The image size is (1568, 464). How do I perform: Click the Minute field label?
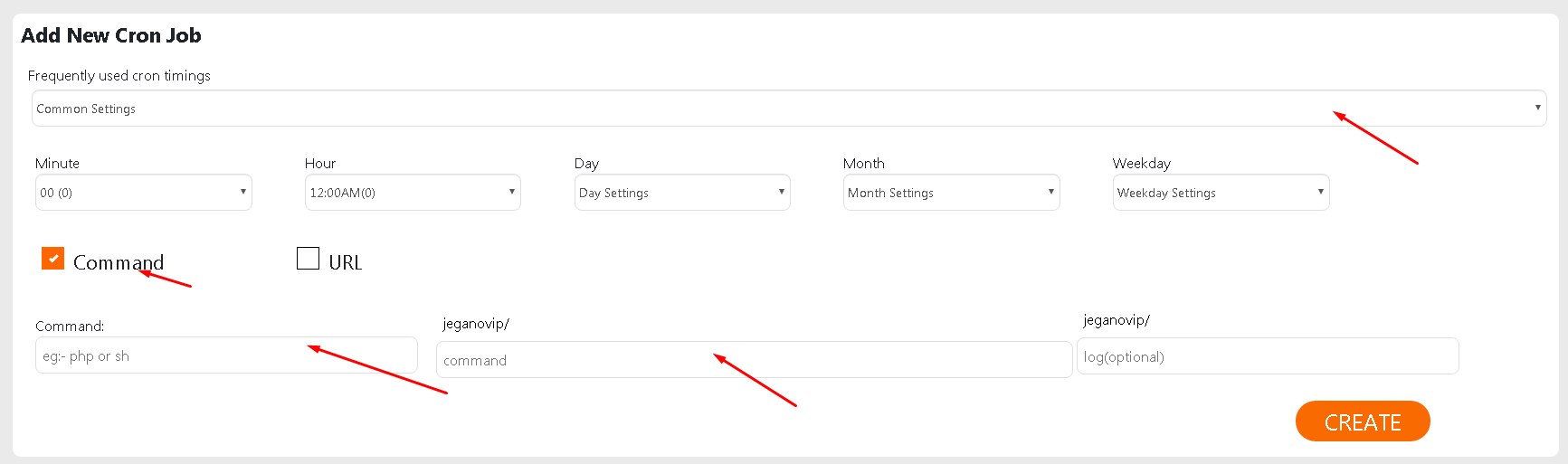(57, 164)
